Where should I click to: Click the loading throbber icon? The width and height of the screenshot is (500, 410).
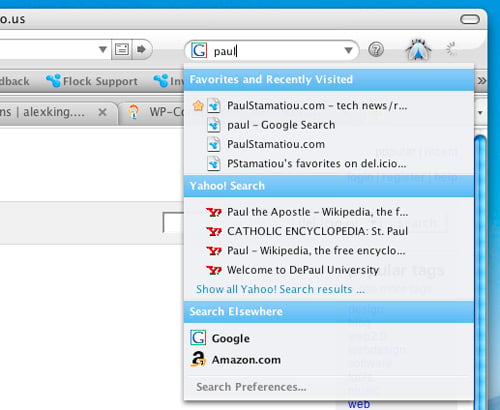[x=451, y=49]
